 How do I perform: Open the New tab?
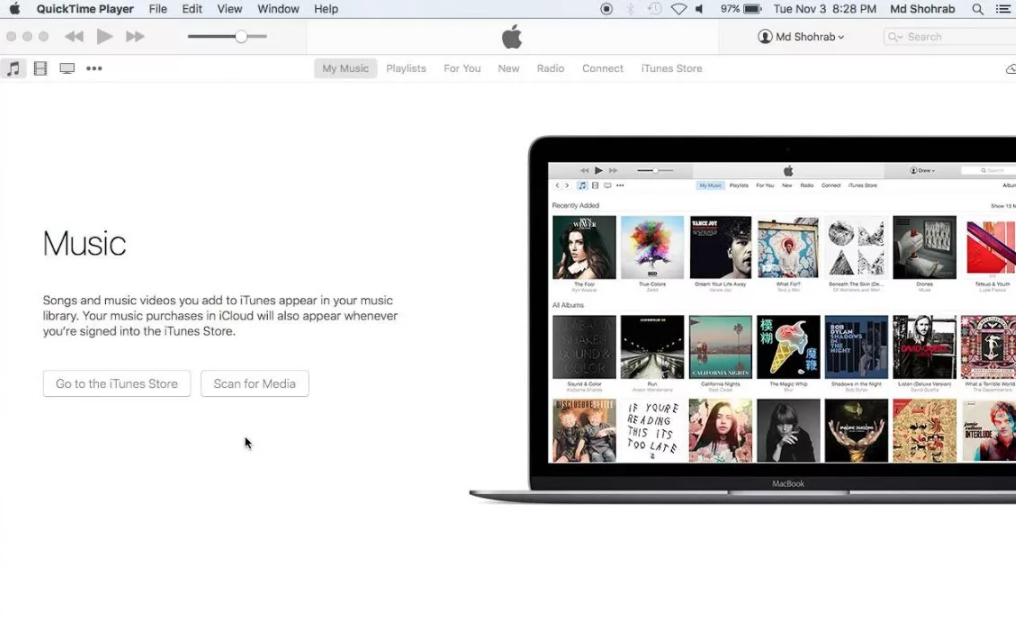(x=509, y=69)
